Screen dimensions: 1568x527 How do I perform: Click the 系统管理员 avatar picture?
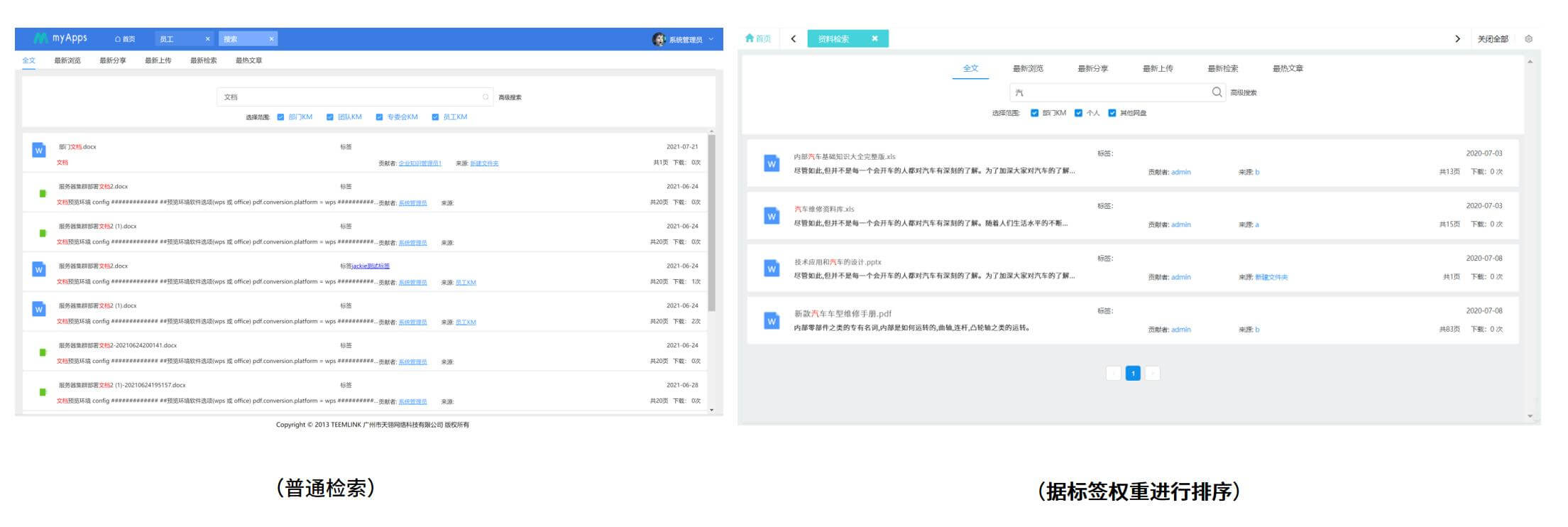tap(659, 40)
